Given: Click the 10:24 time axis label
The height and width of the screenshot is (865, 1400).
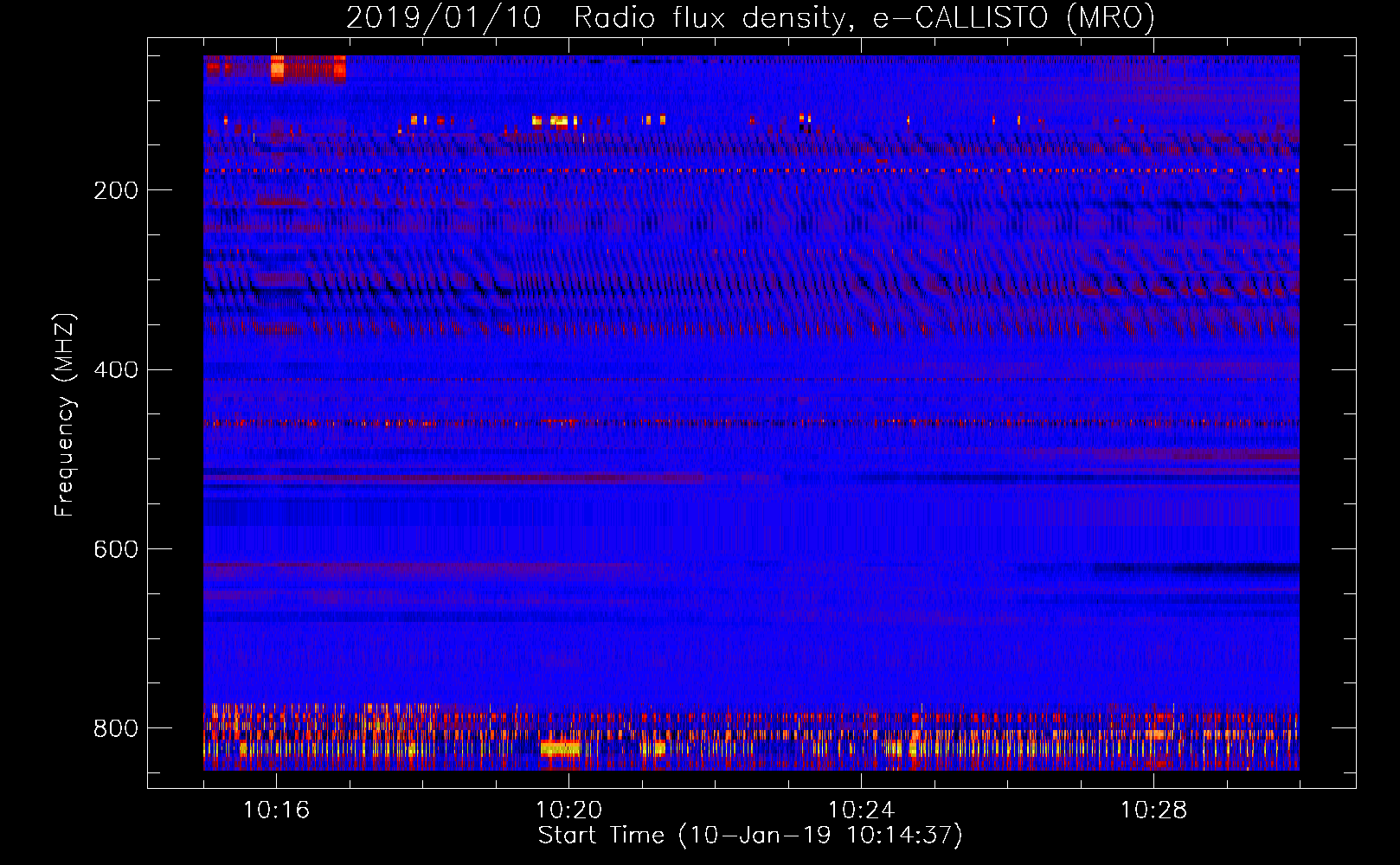Looking at the screenshot, I should pyautogui.click(x=861, y=811).
